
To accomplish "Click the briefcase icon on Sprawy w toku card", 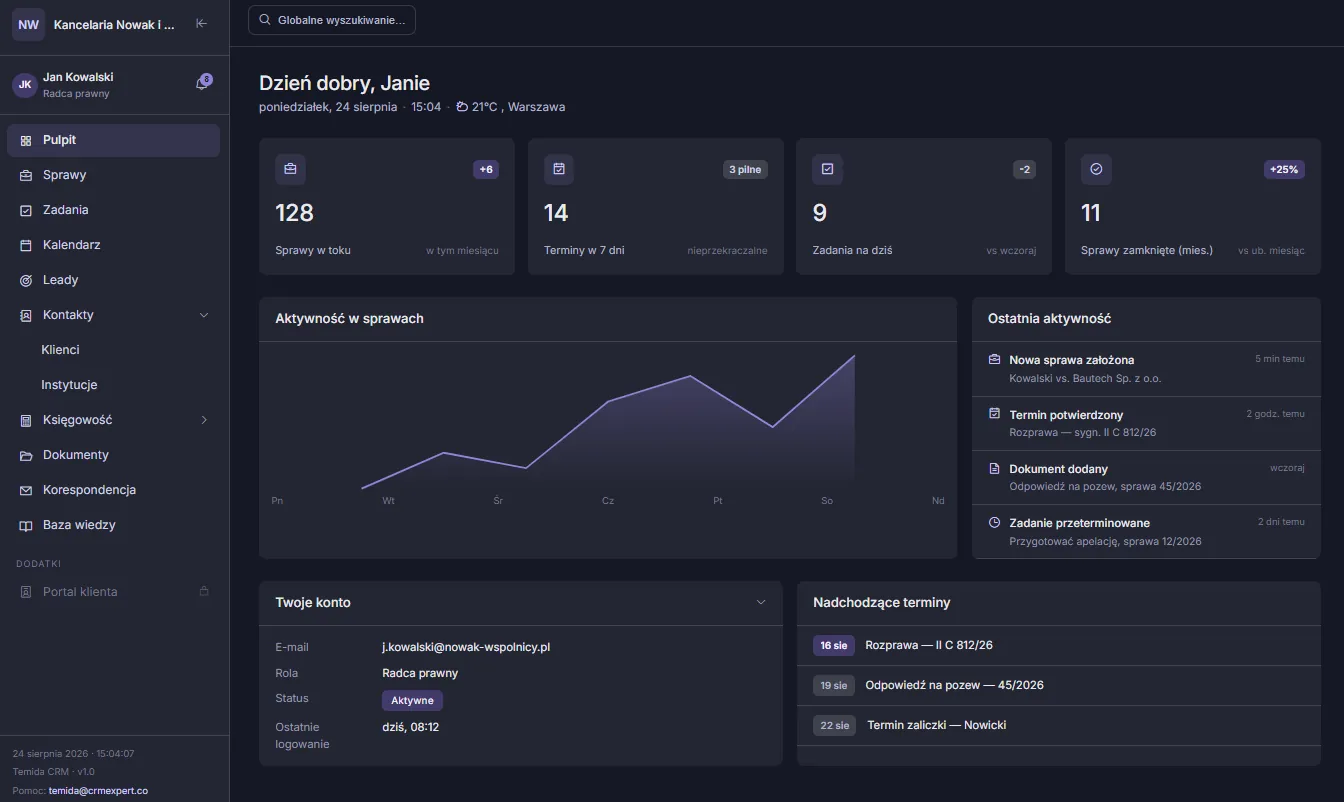I will pos(290,169).
